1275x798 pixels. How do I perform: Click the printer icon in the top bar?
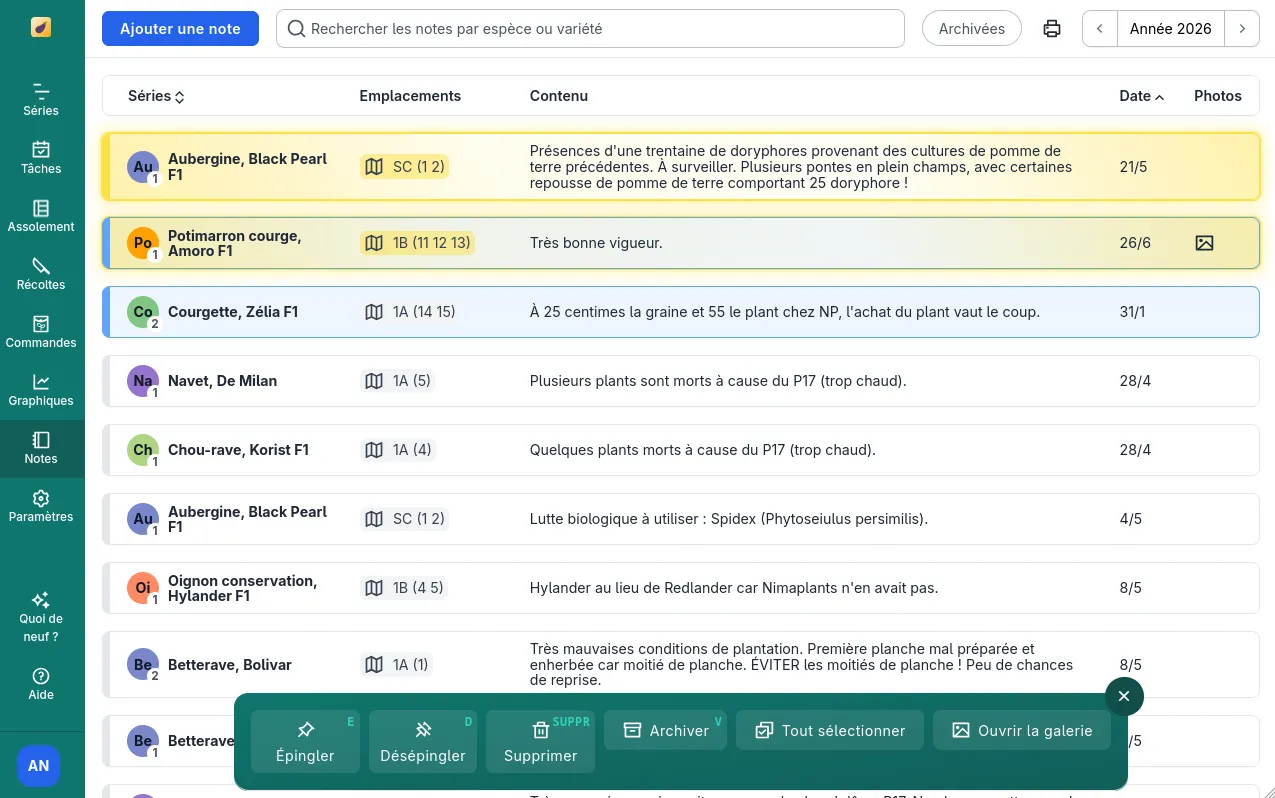pos(1052,29)
